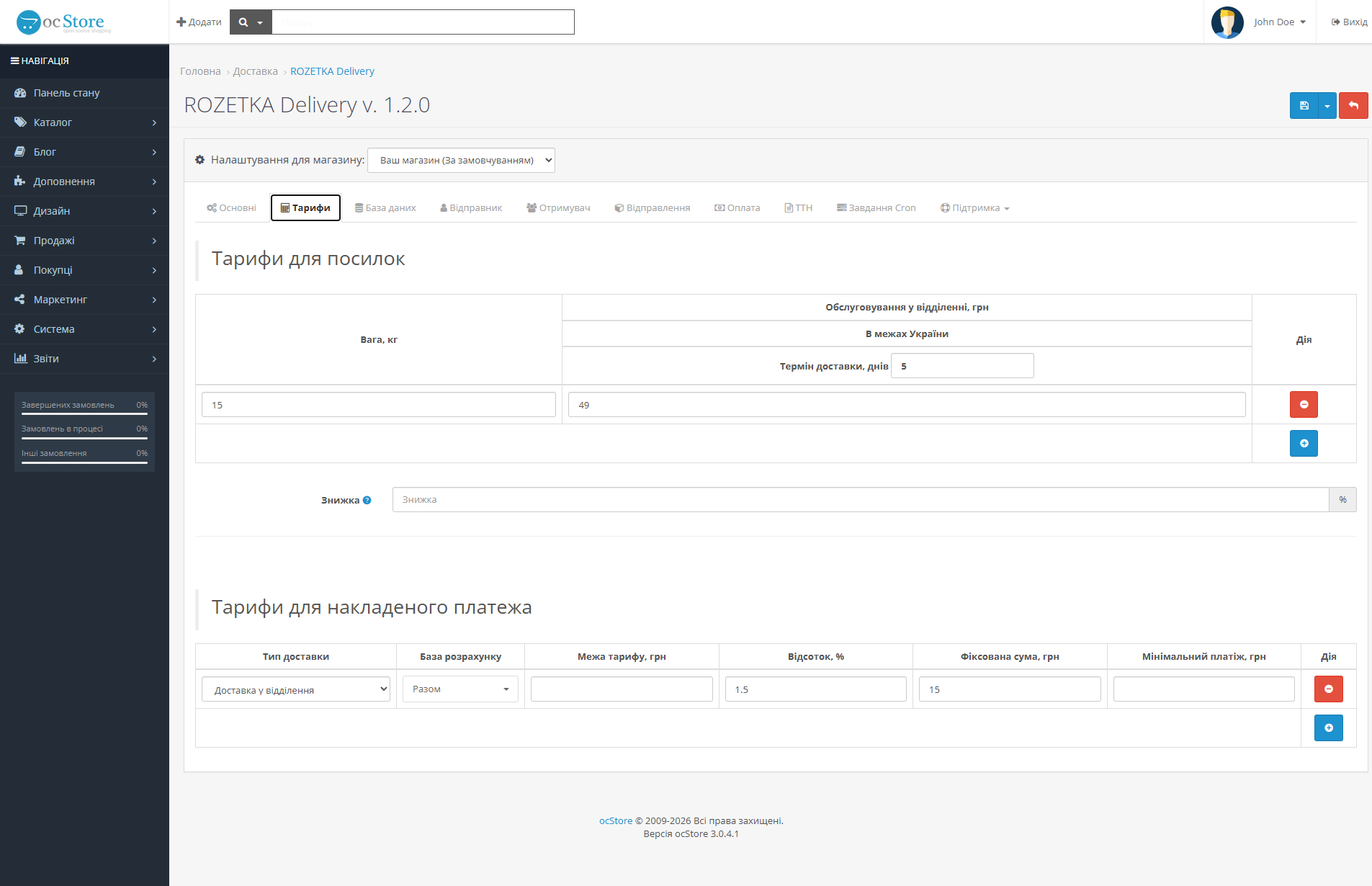1372x886 pixels.
Task: Open Тип доставки dropdown
Action: point(296,689)
